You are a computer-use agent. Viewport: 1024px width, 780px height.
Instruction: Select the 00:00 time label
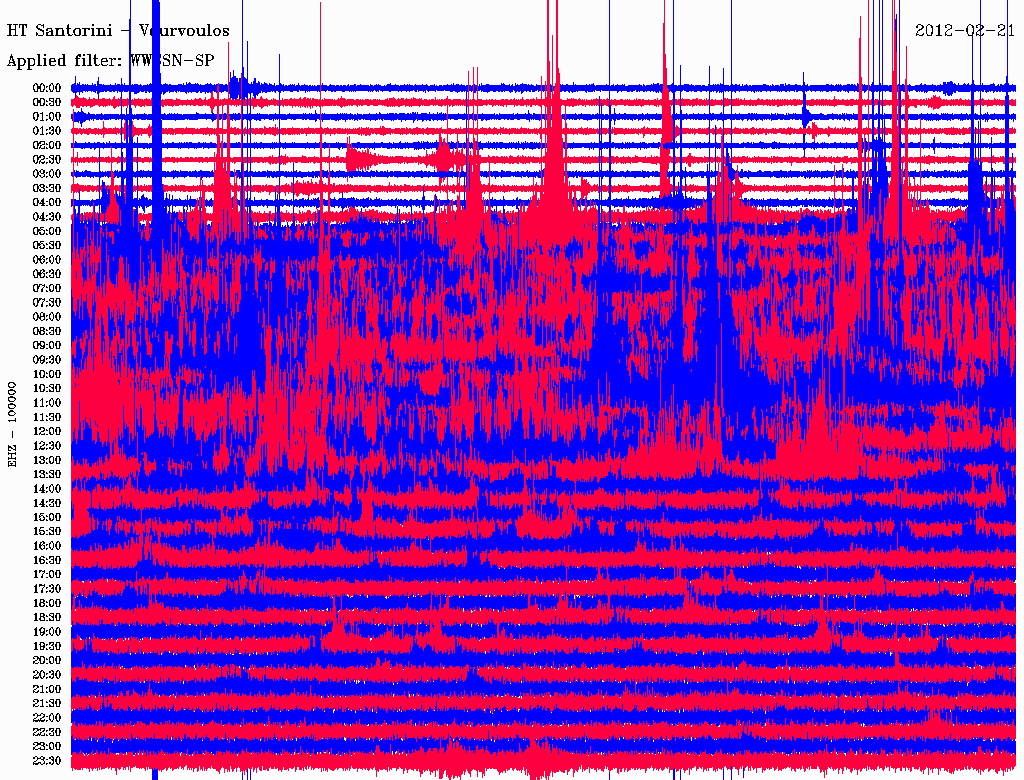47,88
